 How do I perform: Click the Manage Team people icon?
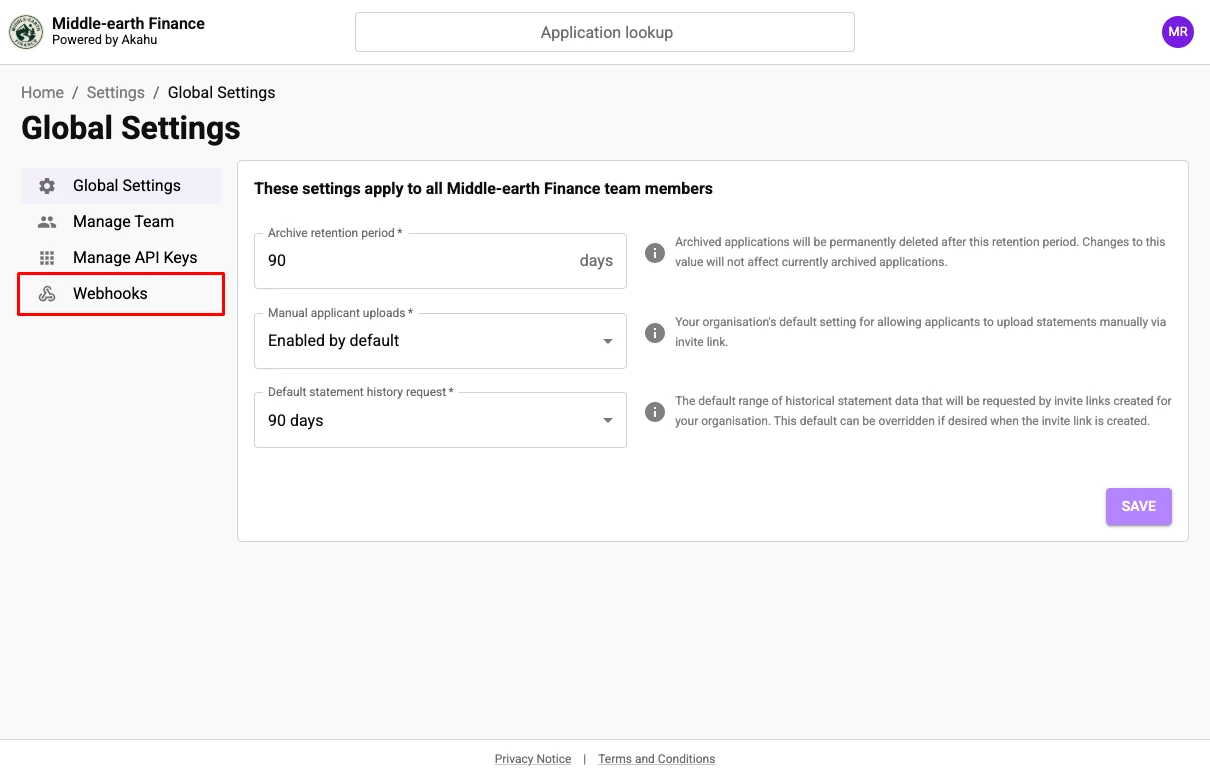[x=47, y=222]
